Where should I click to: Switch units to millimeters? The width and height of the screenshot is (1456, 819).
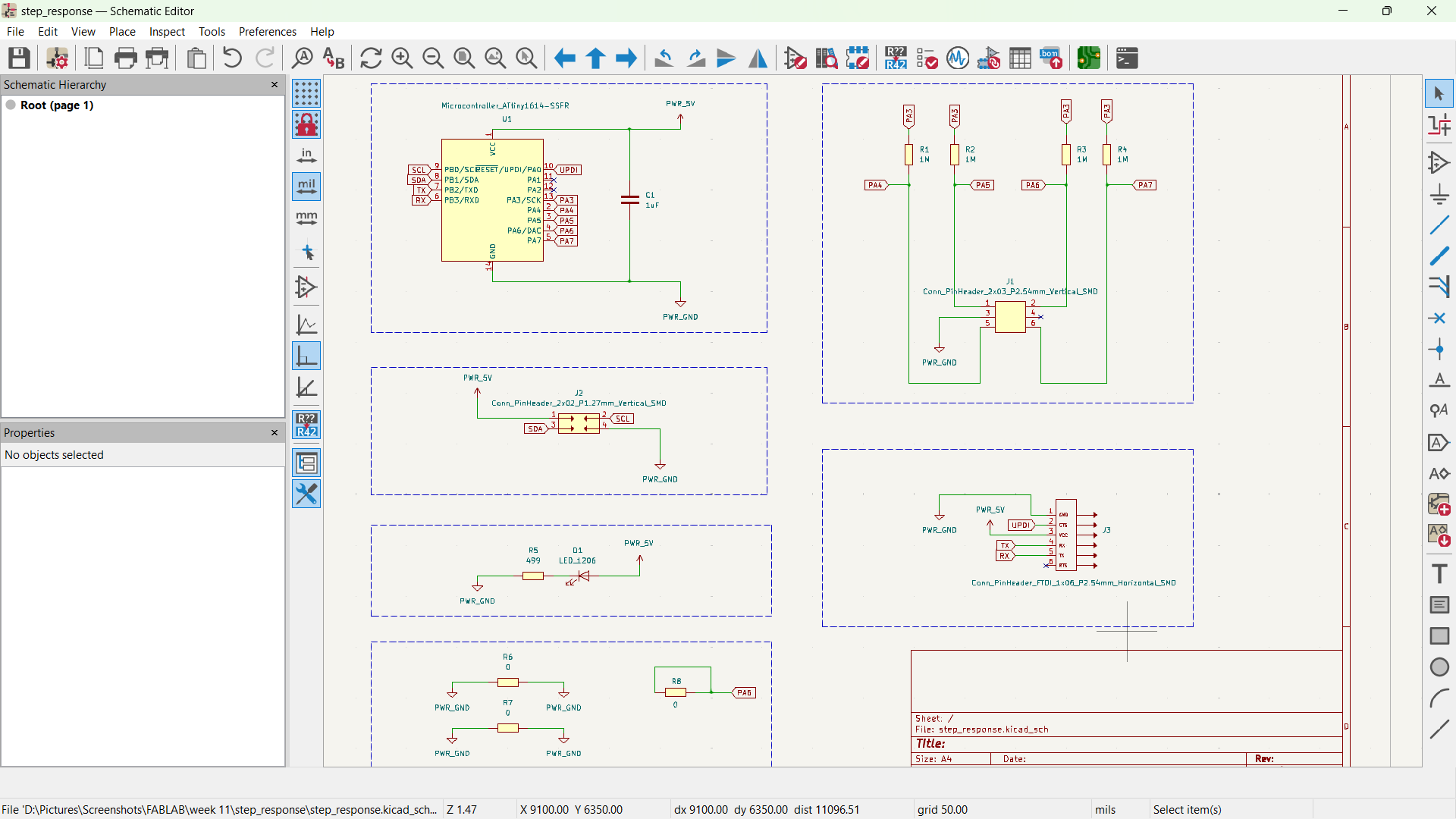pos(306,218)
